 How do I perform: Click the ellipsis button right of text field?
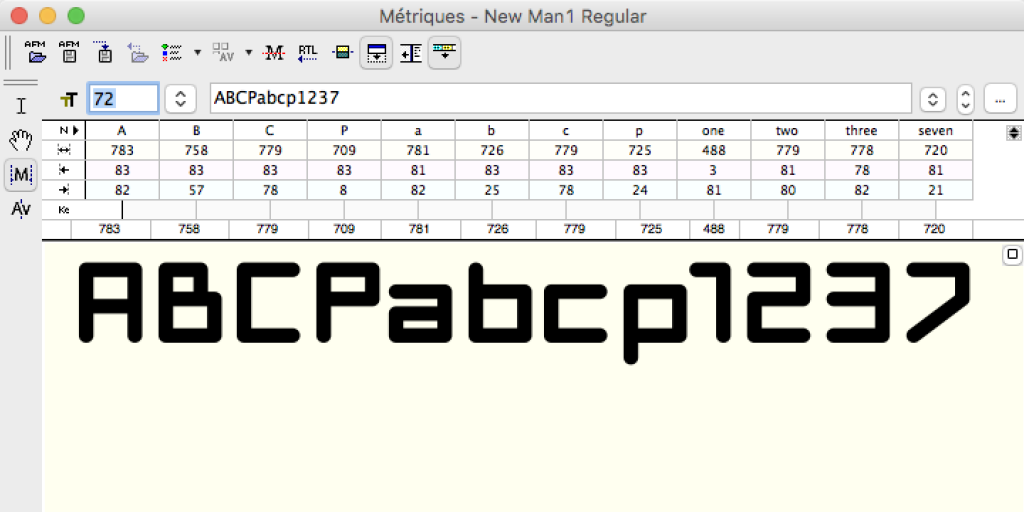tap(1000, 99)
